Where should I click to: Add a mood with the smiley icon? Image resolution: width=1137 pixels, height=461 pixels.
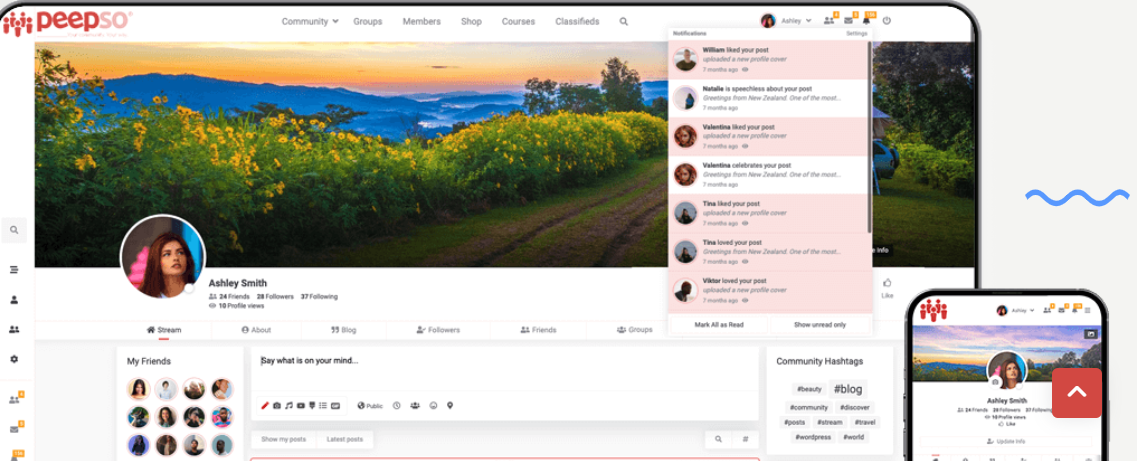pos(434,406)
